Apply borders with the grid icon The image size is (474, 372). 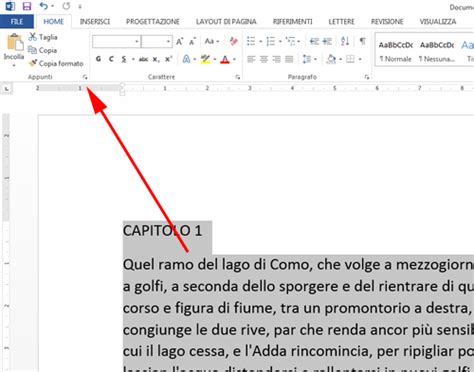(x=350, y=59)
